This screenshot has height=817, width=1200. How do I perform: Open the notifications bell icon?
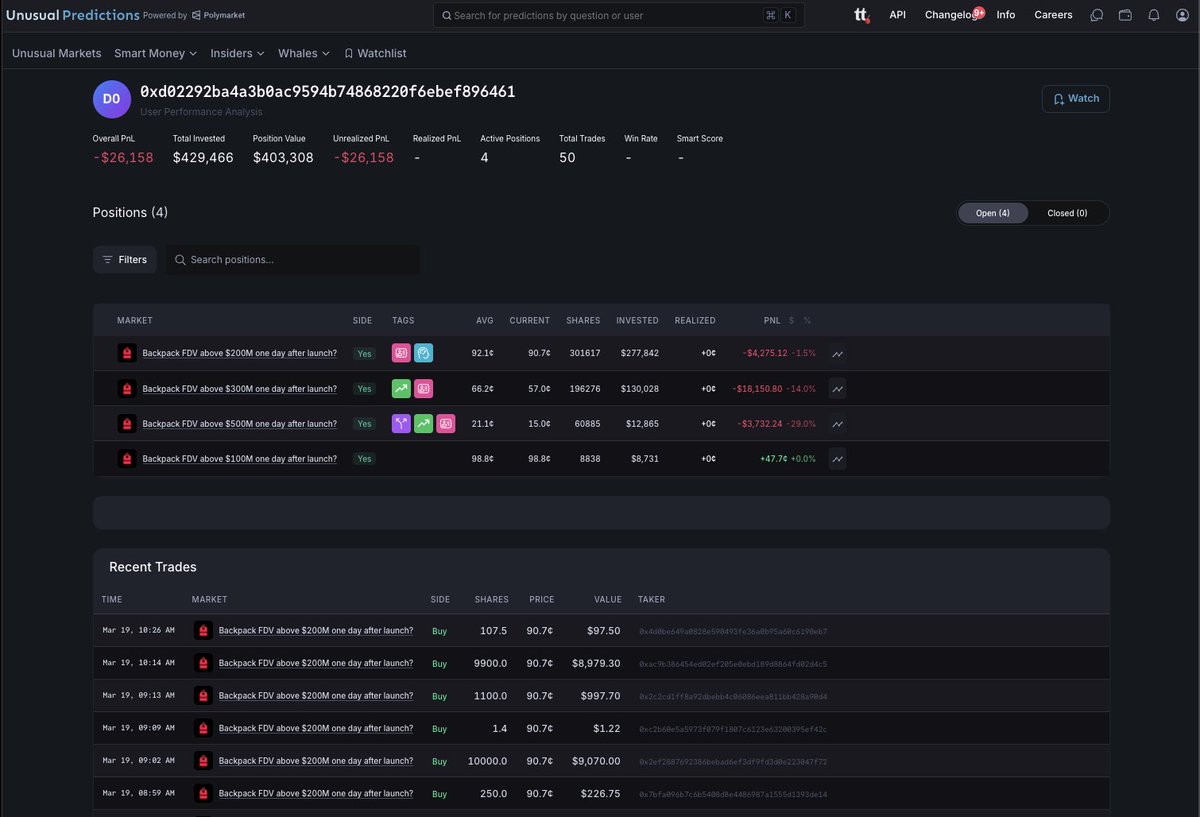click(1153, 15)
